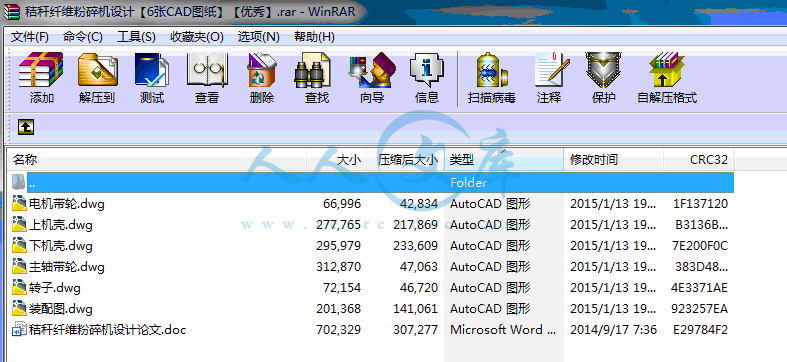This screenshot has height=362, width=787.
Task: Sort by the 大小 column header
Action: pos(337,160)
